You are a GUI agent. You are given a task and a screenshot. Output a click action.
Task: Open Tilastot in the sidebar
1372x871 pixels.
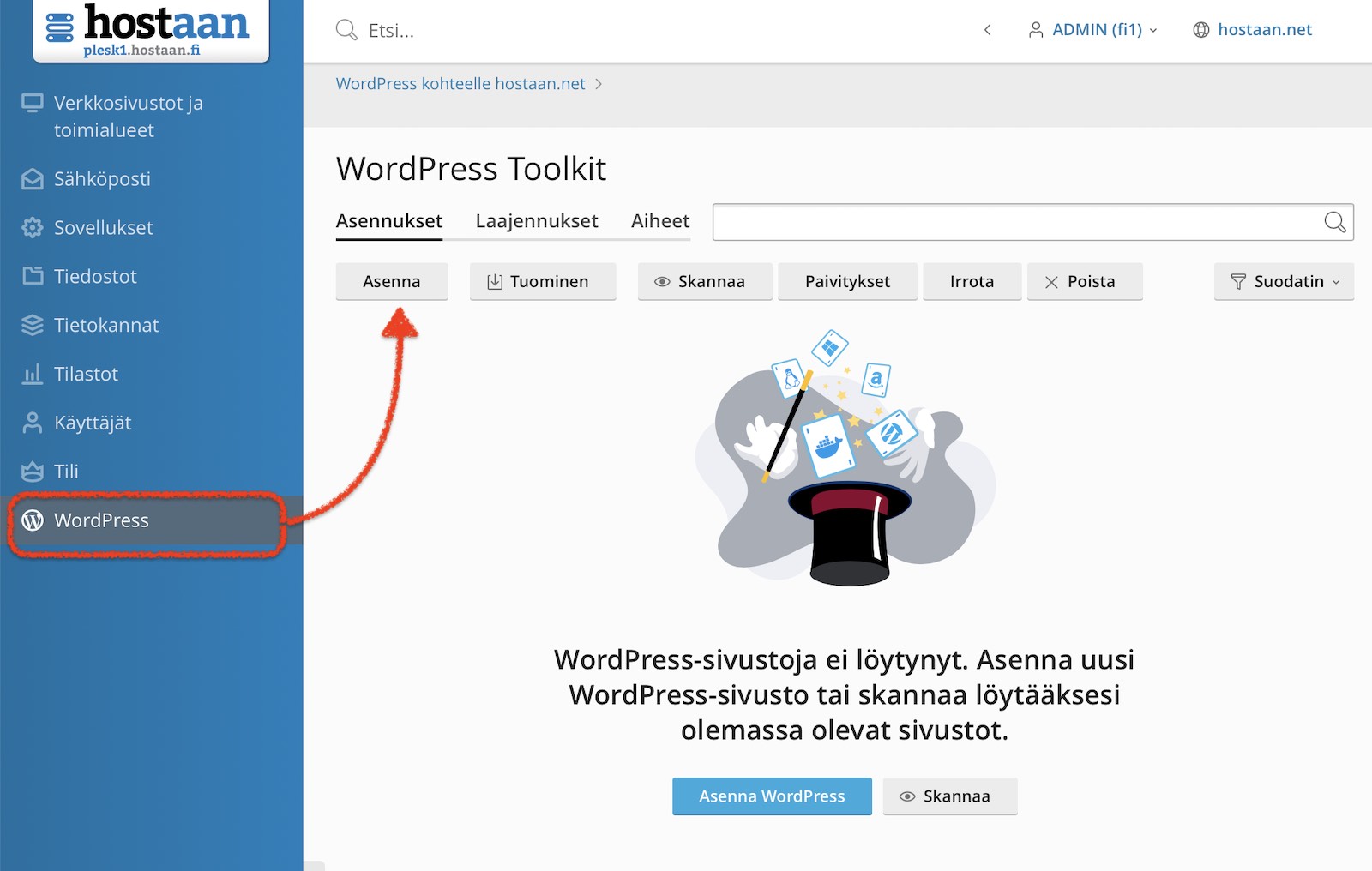pyautogui.click(x=152, y=375)
